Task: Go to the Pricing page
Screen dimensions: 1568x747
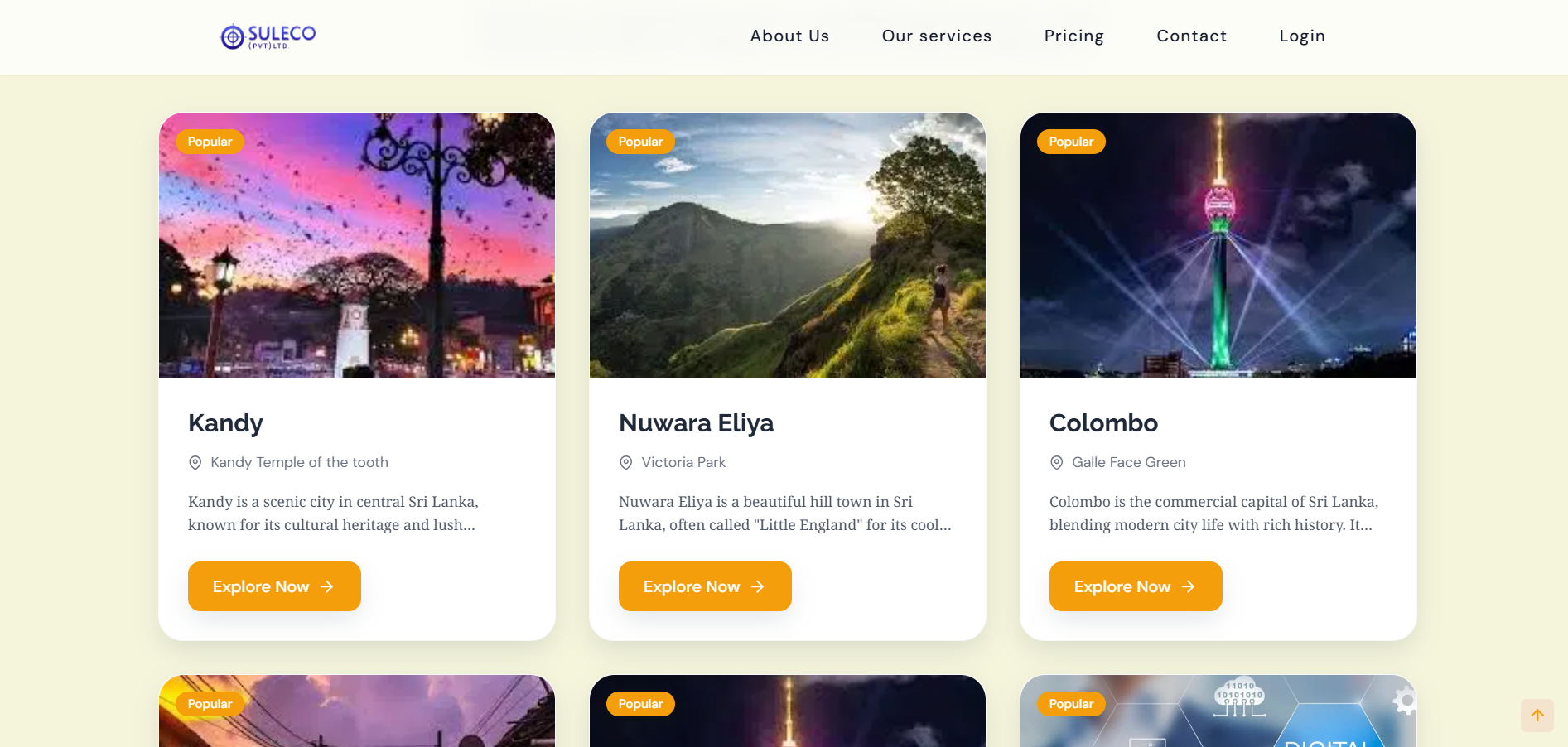Action: point(1073,36)
